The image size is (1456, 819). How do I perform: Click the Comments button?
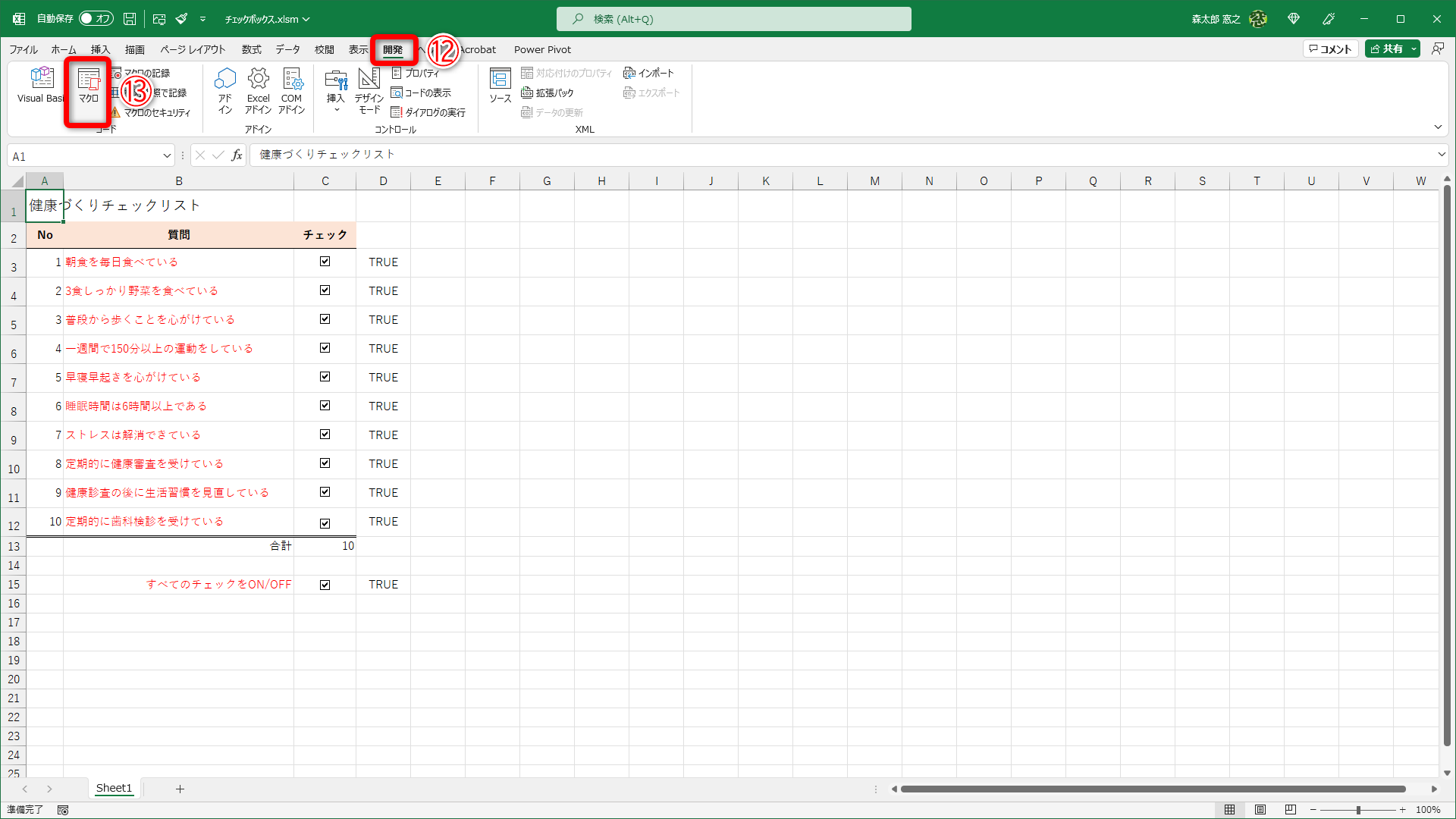click(1330, 49)
